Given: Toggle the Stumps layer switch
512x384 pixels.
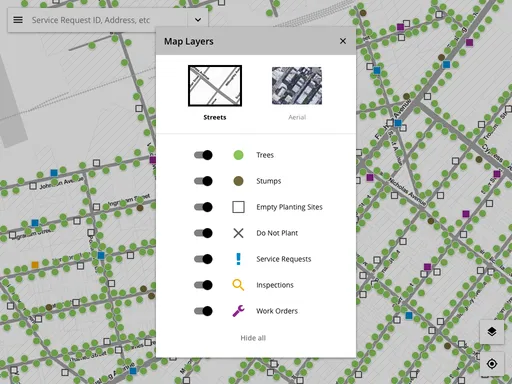Looking at the screenshot, I should coord(203,181).
